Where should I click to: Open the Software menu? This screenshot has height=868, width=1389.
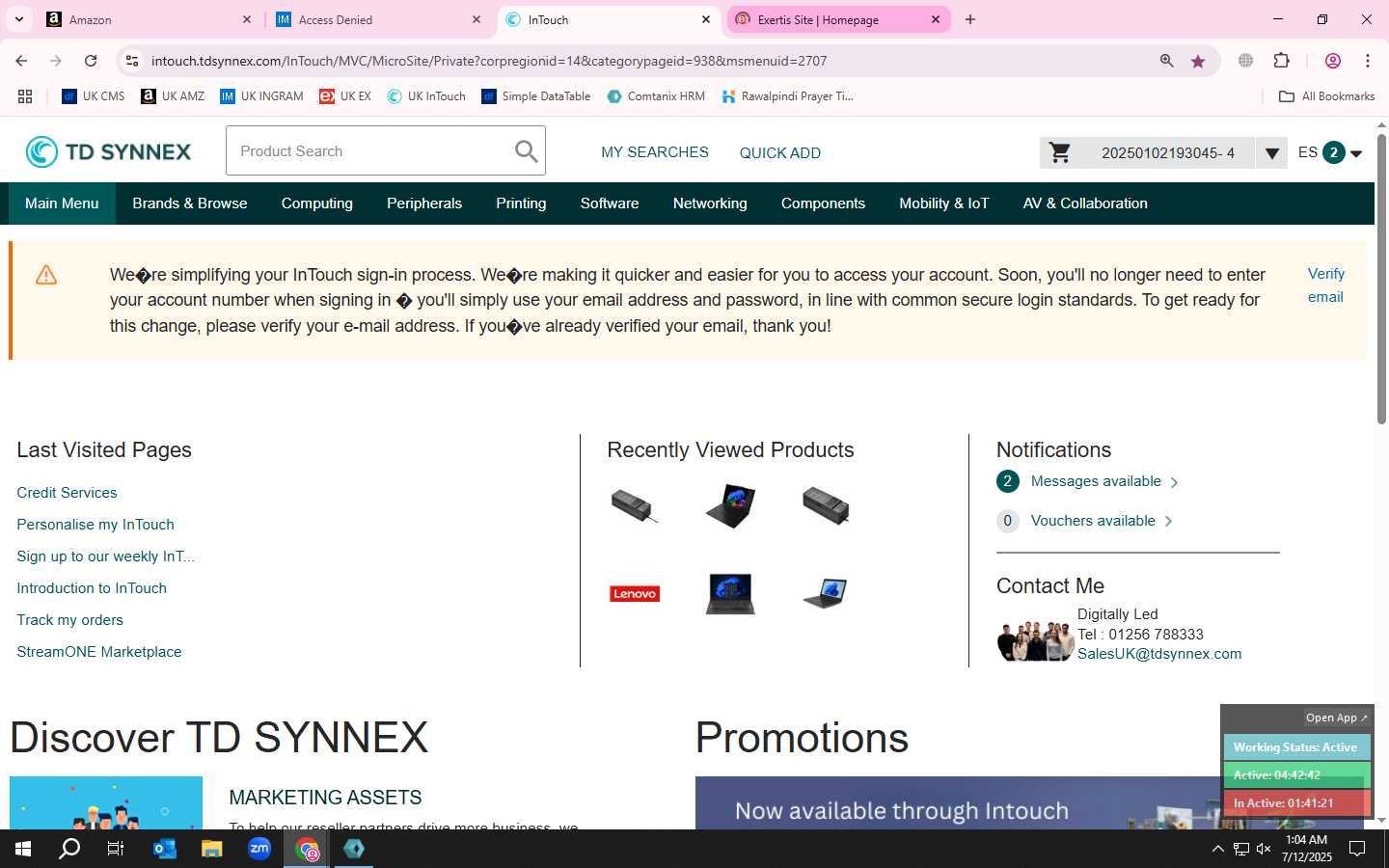click(610, 203)
